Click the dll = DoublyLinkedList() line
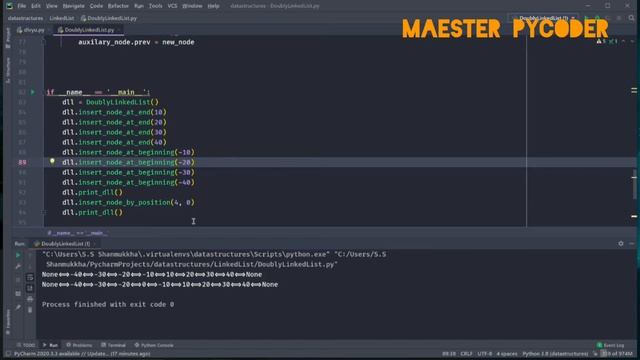640x360 pixels. click(110, 102)
